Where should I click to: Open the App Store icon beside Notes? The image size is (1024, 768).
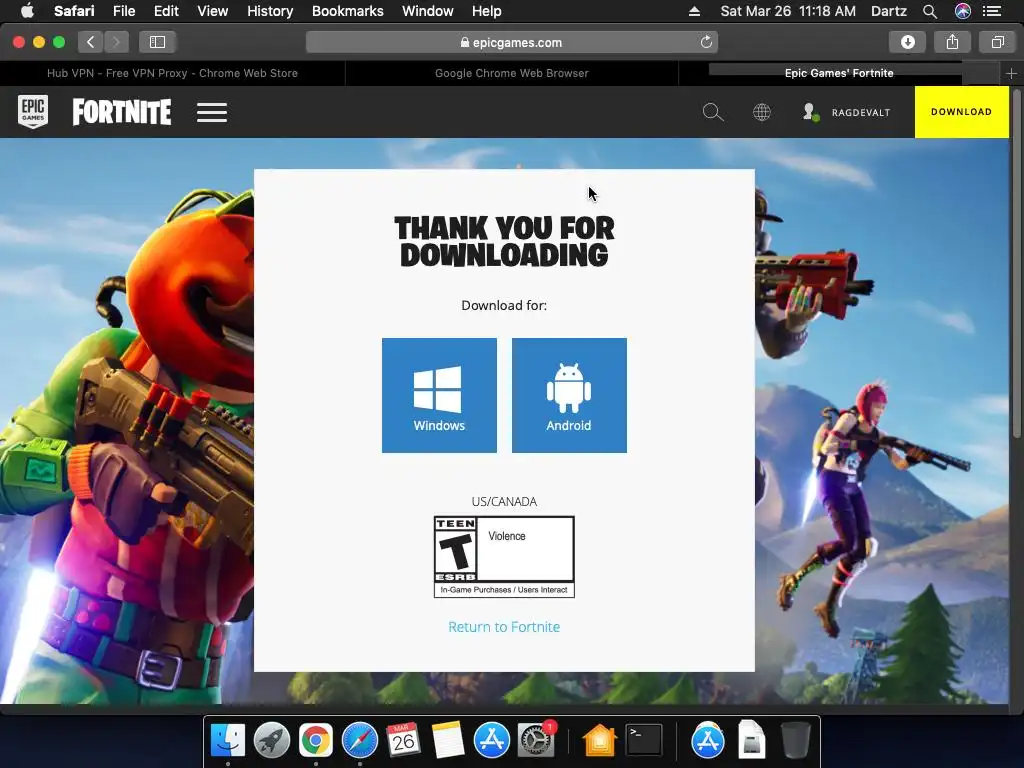(x=491, y=741)
